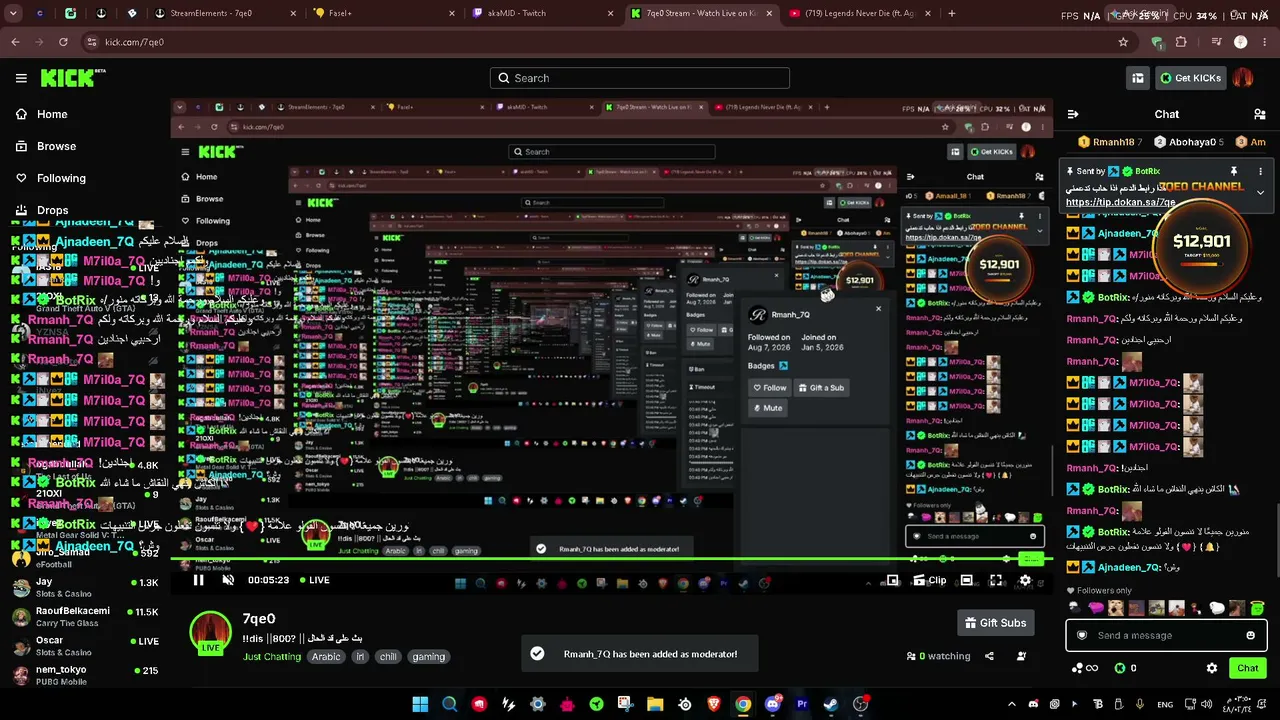Open the chat users list icon

(x=1259, y=114)
